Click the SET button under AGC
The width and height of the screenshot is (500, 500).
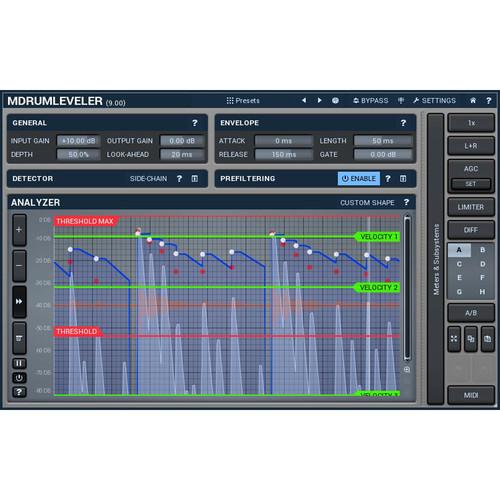pos(471,184)
